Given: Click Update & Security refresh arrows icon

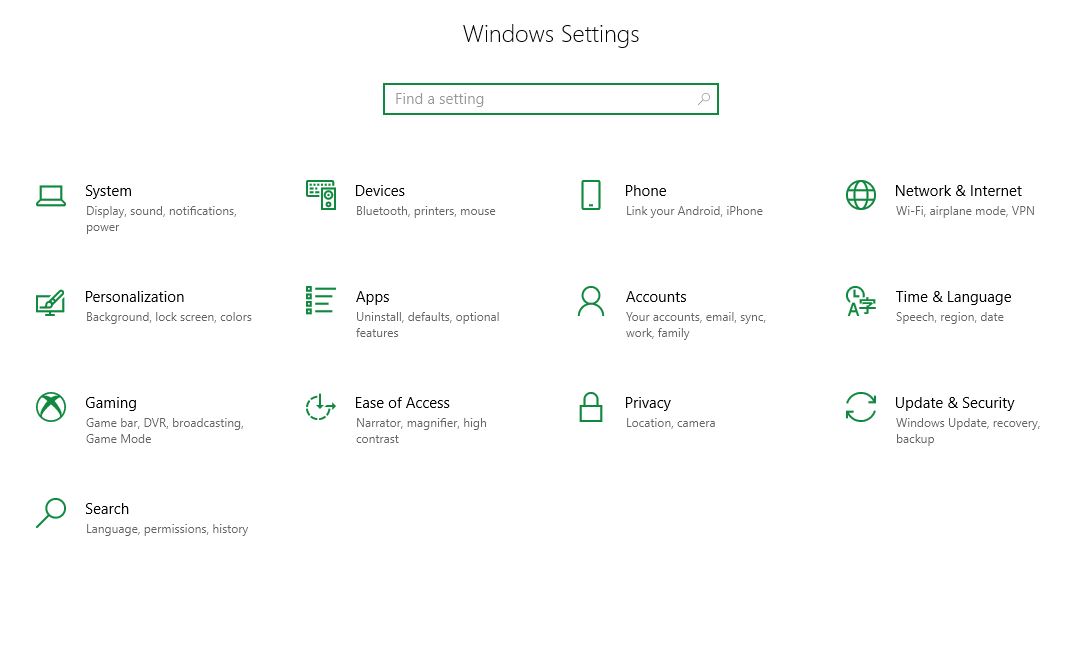Looking at the screenshot, I should tap(860, 407).
